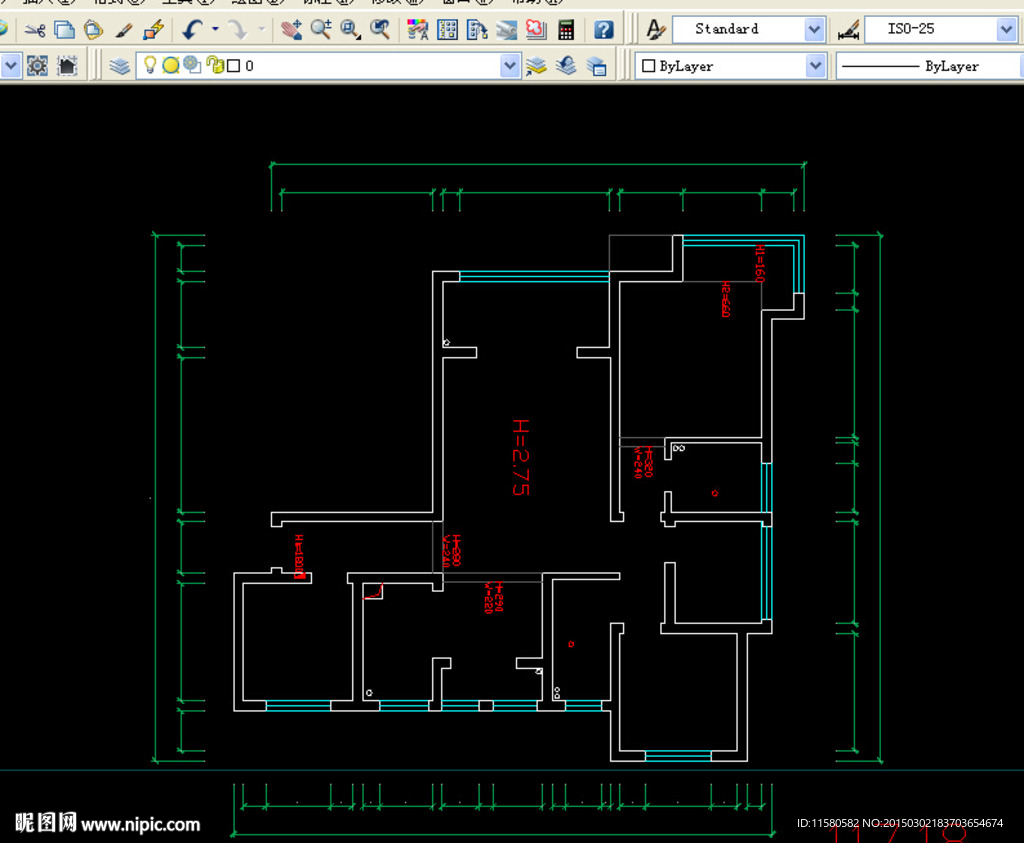Click the Zoom Previous icon
This screenshot has height=843, width=1024.
(380, 30)
